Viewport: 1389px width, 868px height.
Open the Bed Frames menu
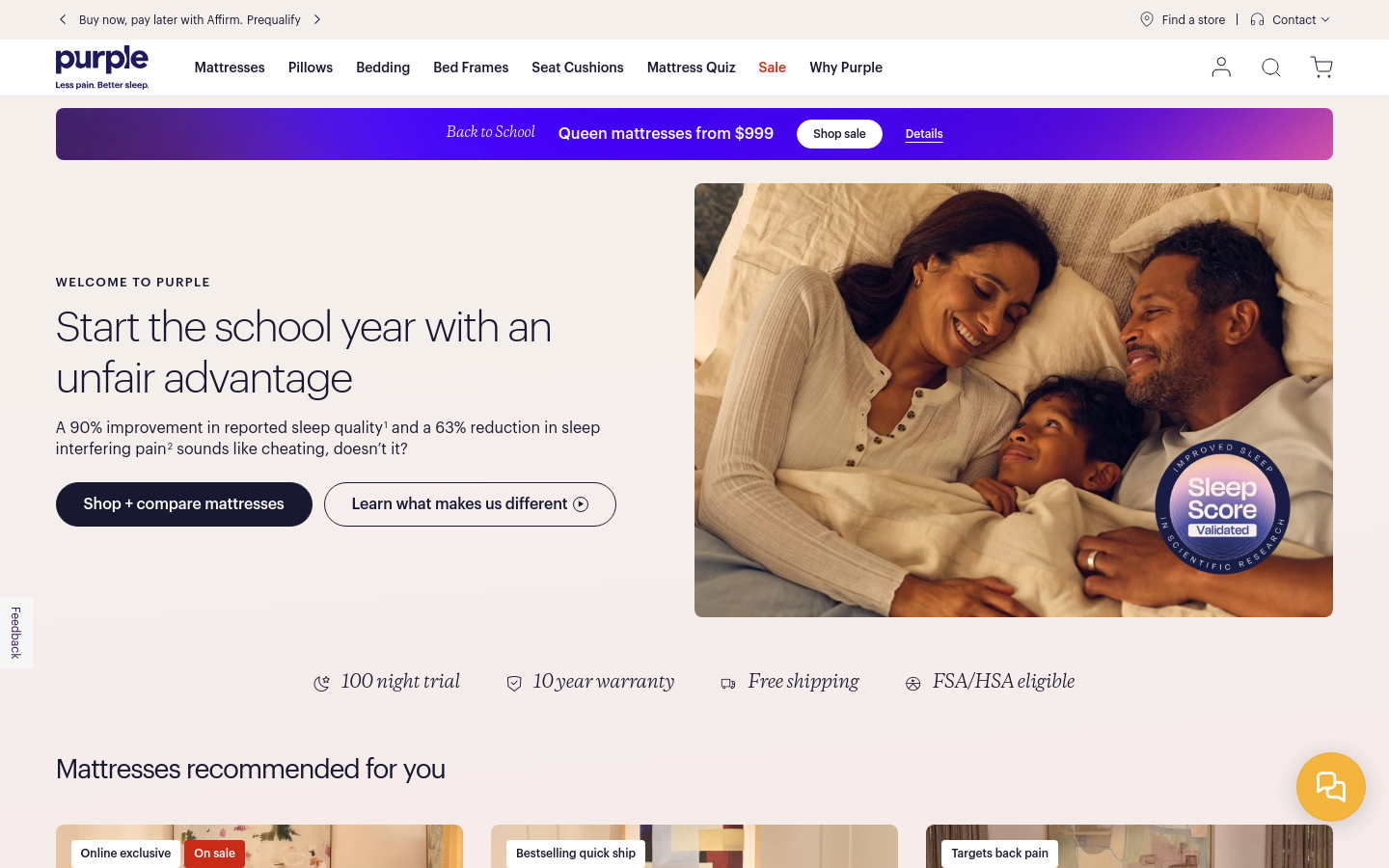click(471, 68)
